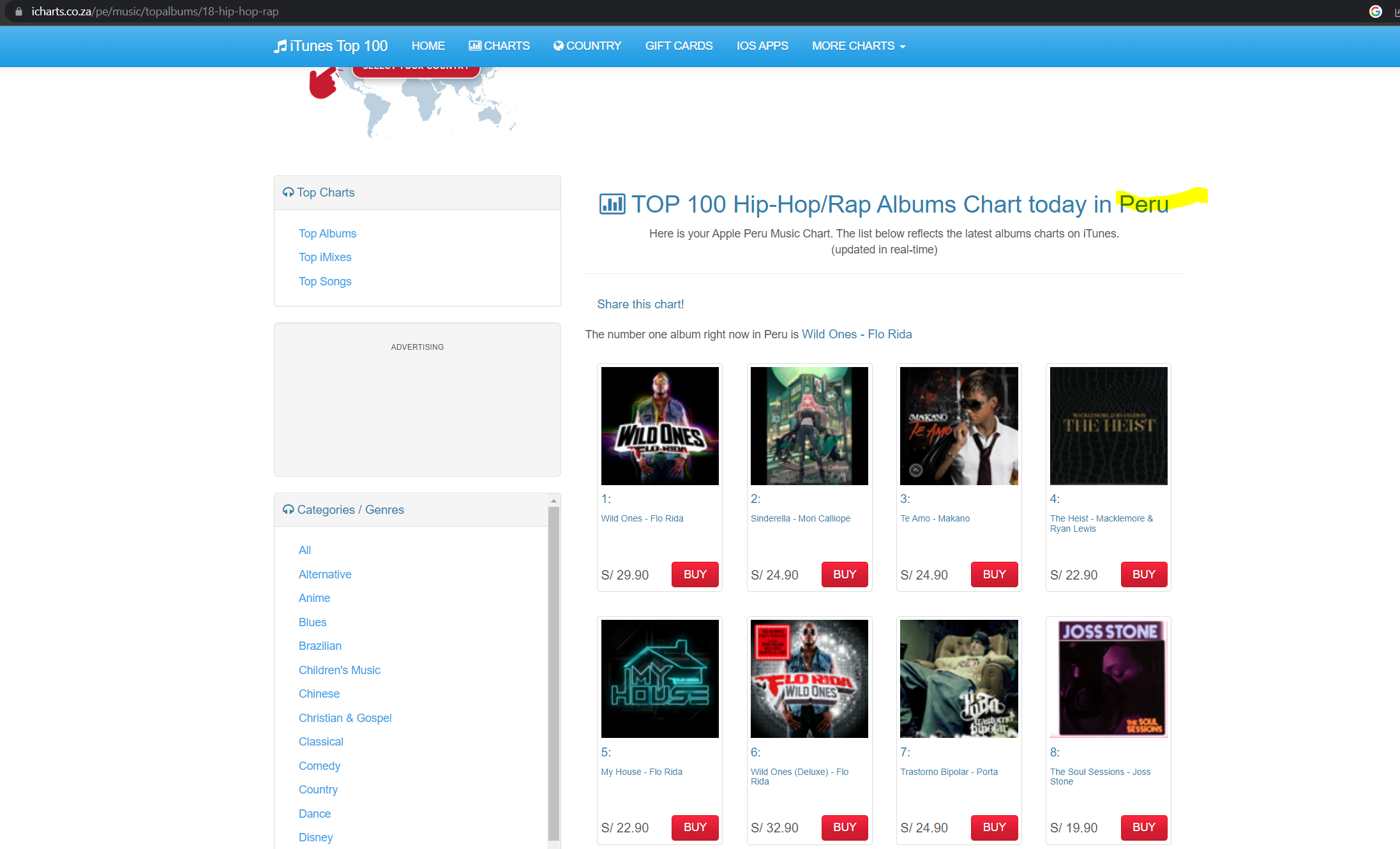The image size is (1400, 849).
Task: Buy Wild Ones (Deluxe) for S/ 32.90
Action: 844,828
